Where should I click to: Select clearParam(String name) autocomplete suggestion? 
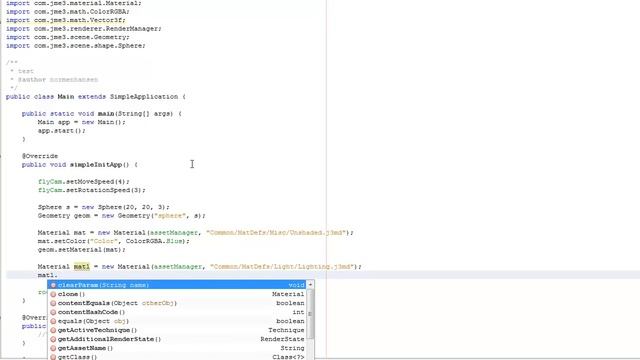pyautogui.click(x=177, y=285)
